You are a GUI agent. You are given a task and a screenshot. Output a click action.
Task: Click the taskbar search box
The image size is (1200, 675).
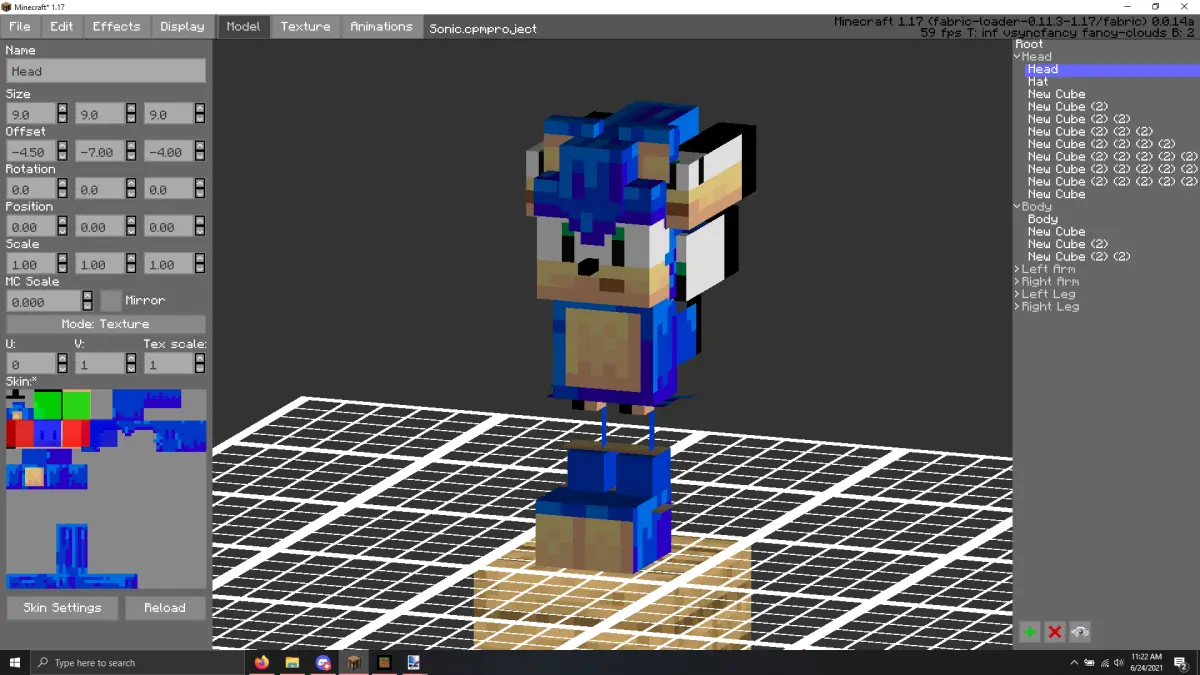pyautogui.click(x=138, y=662)
